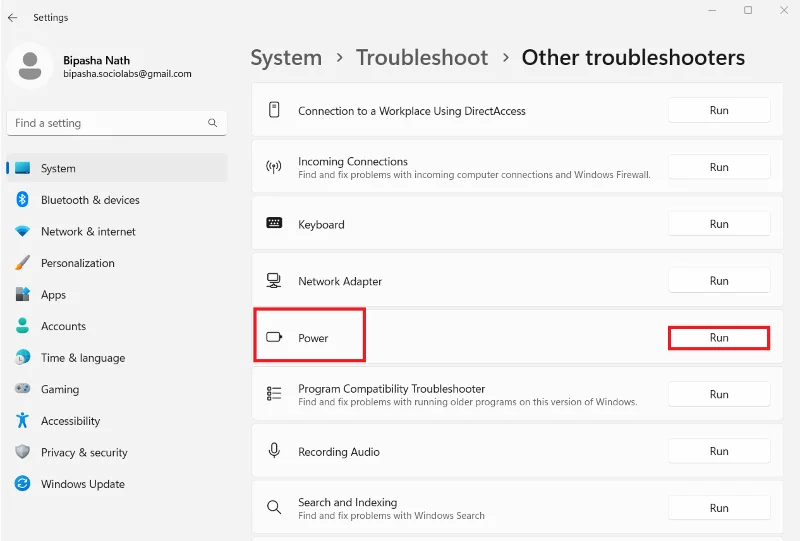Click the Bluetooth icon in sidebar
The image size is (800, 541).
(x=22, y=200)
